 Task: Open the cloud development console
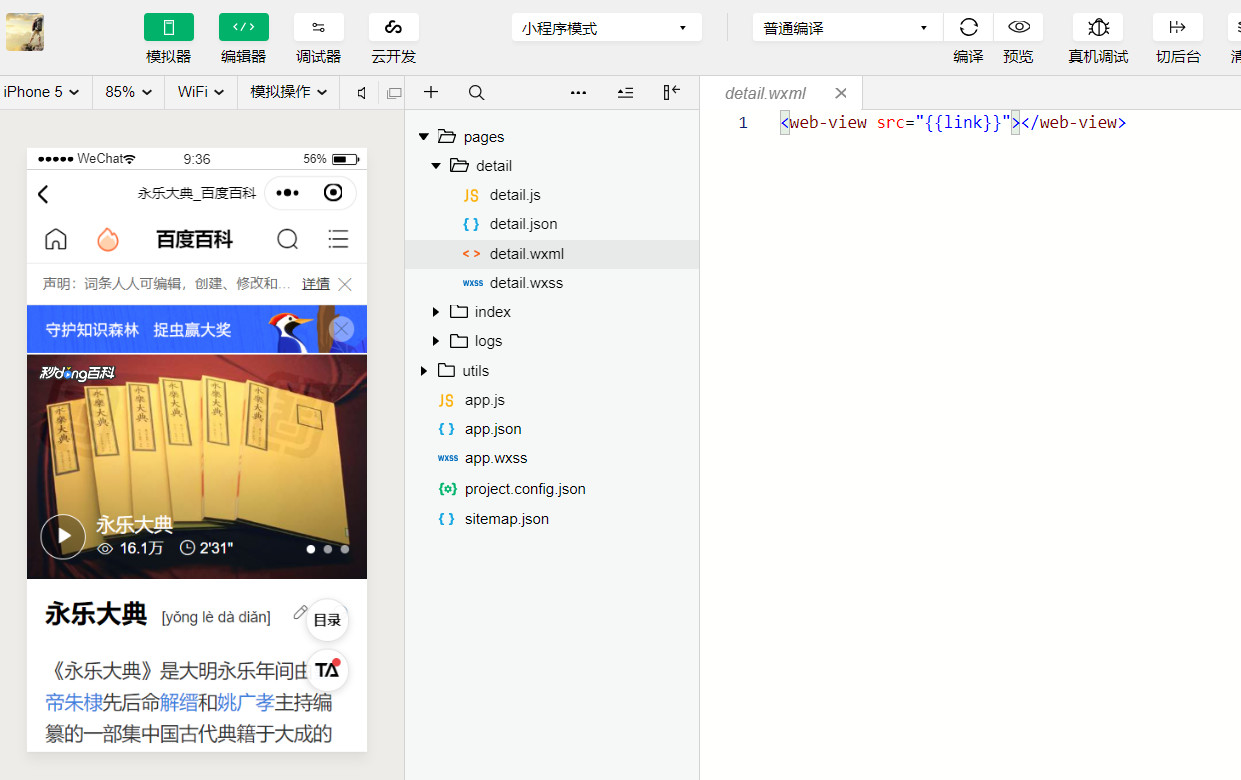(x=393, y=27)
